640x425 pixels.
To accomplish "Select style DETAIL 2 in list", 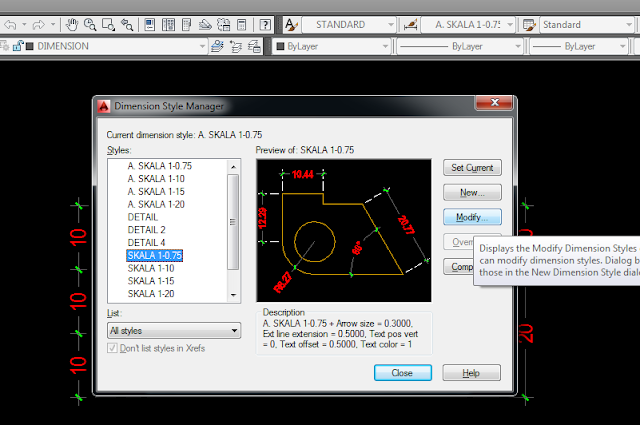I will [146, 230].
